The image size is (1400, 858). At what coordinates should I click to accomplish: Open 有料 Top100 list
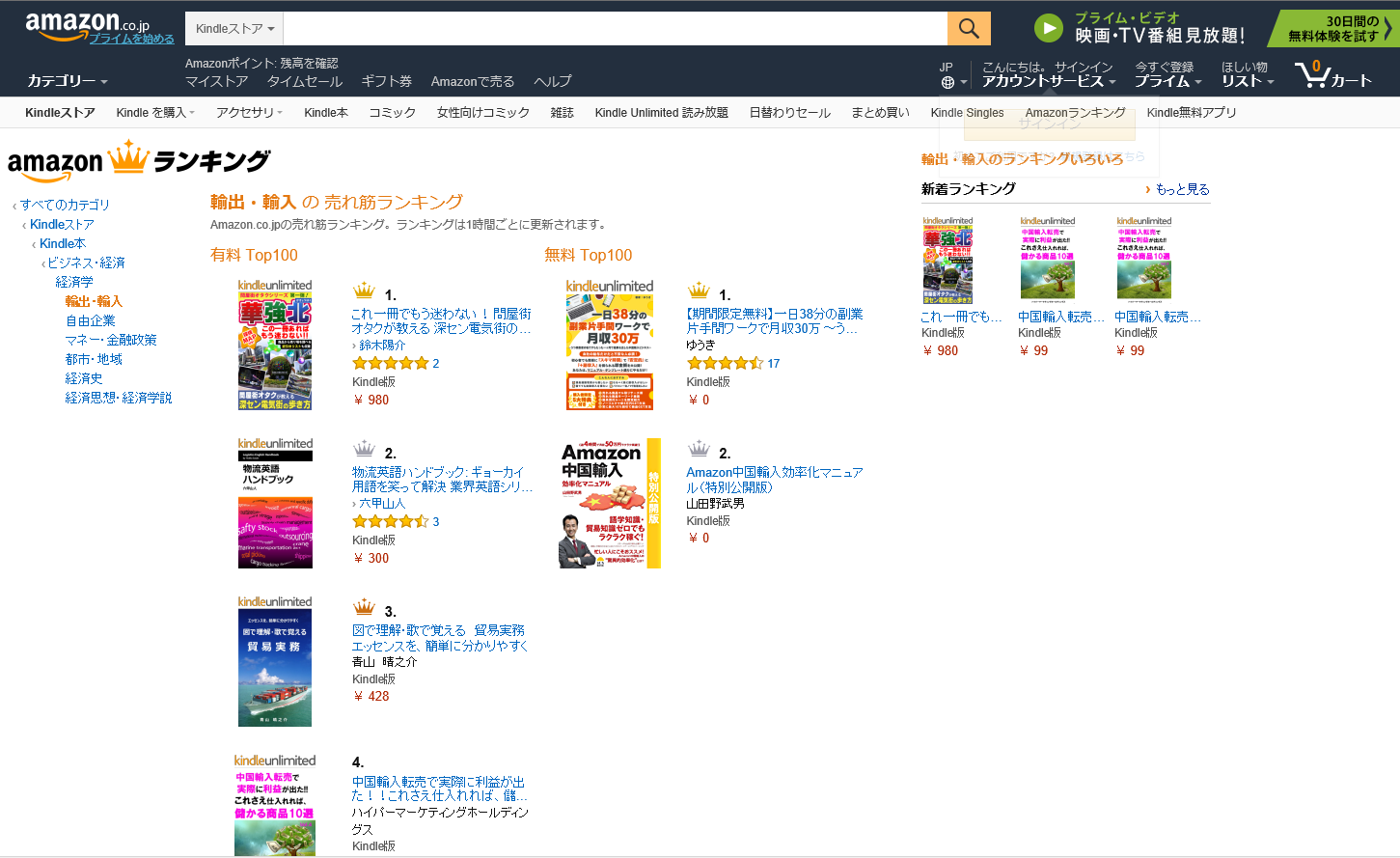255,255
